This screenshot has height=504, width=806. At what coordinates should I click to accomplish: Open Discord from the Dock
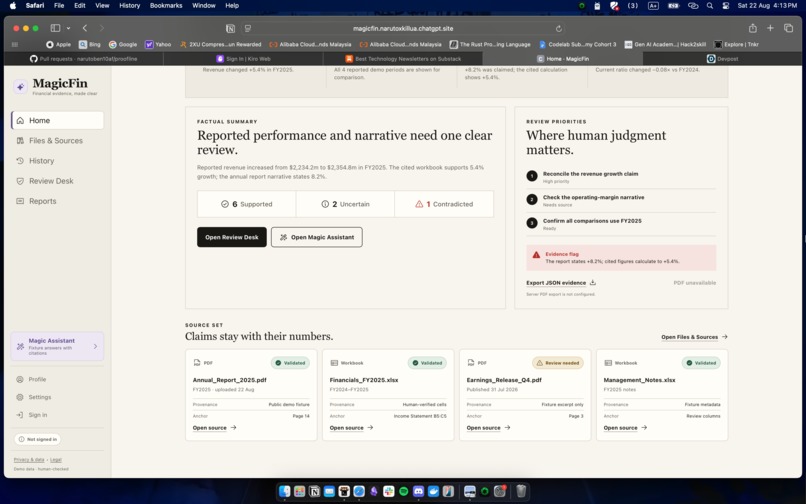click(418, 492)
